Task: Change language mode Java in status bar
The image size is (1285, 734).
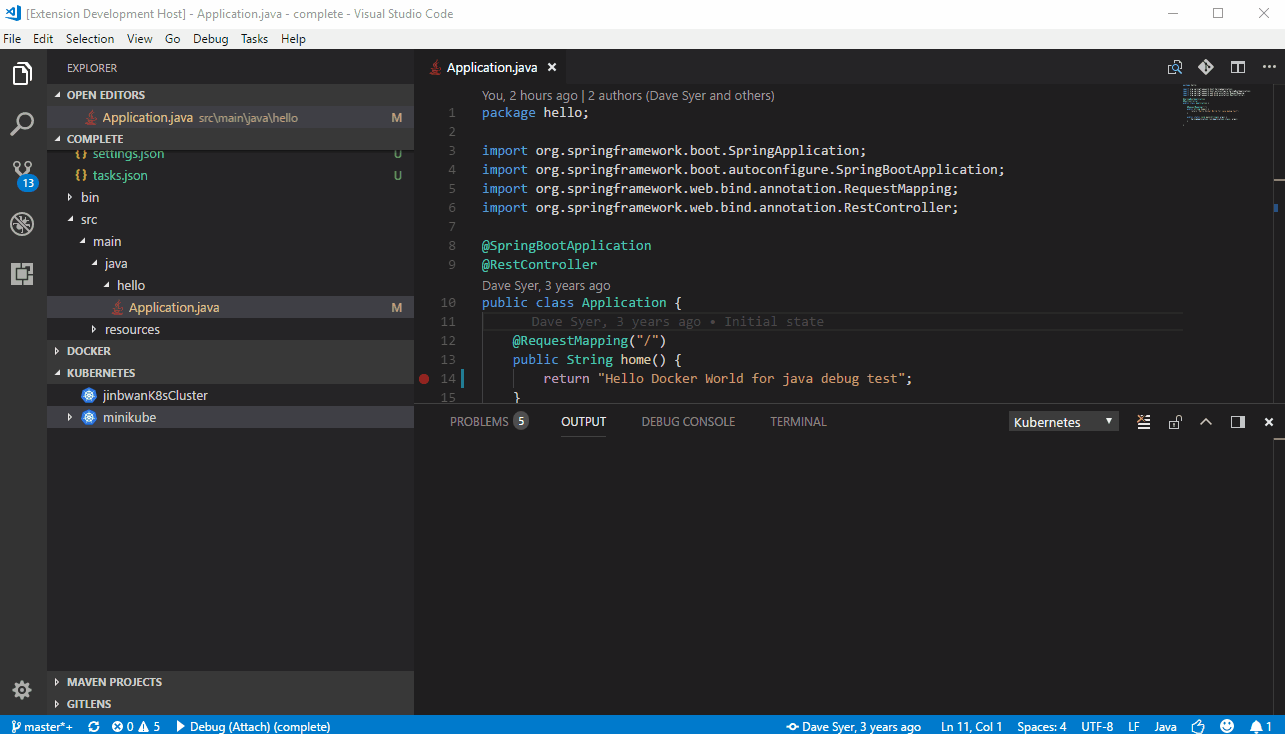Action: tap(1165, 726)
